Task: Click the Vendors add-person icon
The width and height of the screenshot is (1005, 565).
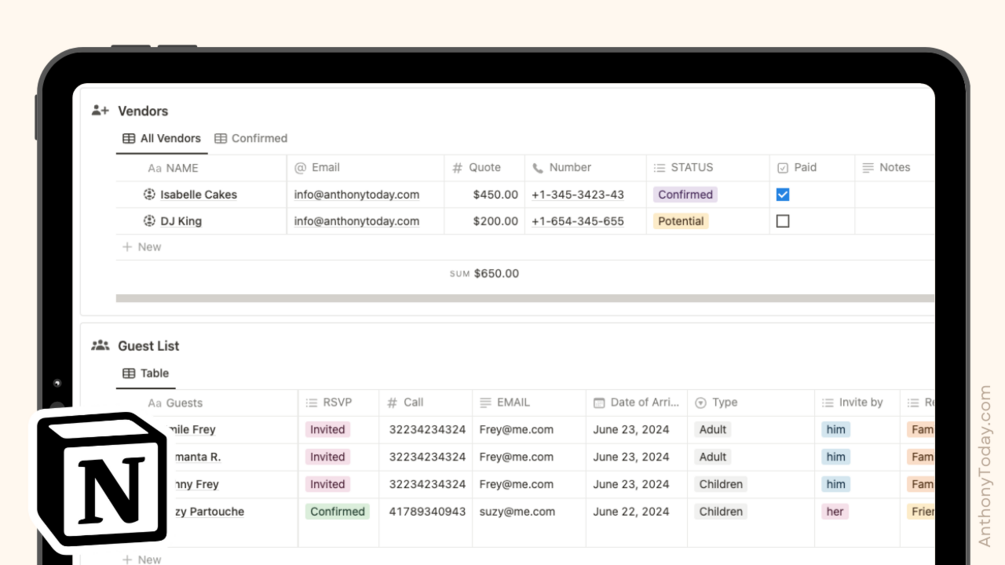Action: click(100, 110)
